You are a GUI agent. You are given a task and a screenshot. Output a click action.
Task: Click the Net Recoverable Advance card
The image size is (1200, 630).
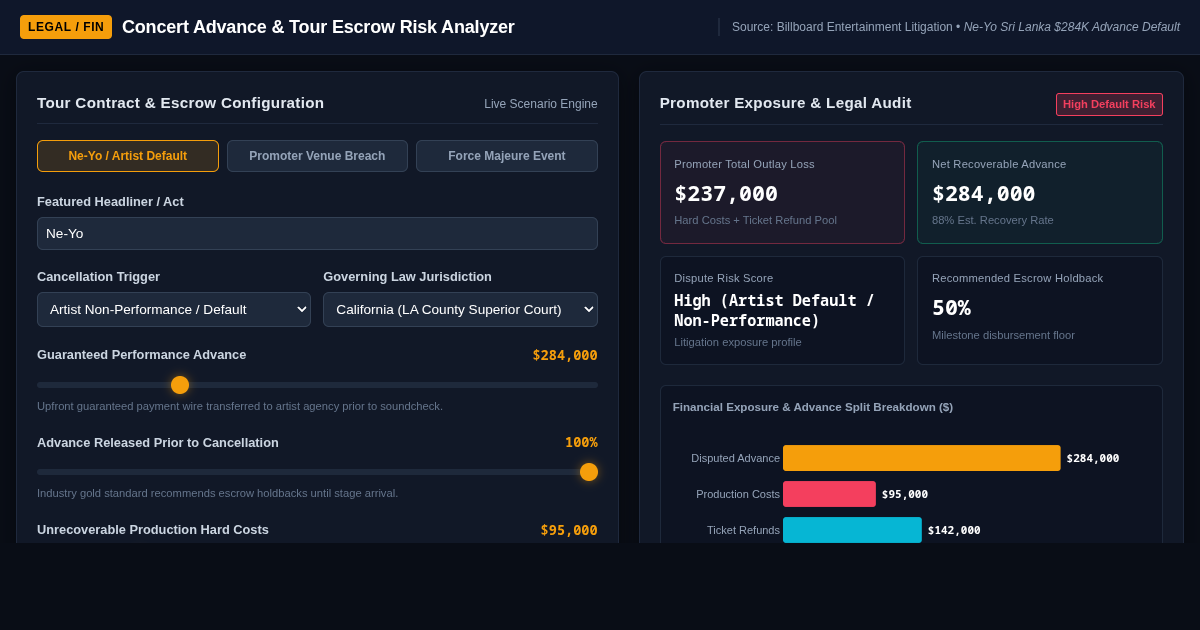tap(1040, 192)
